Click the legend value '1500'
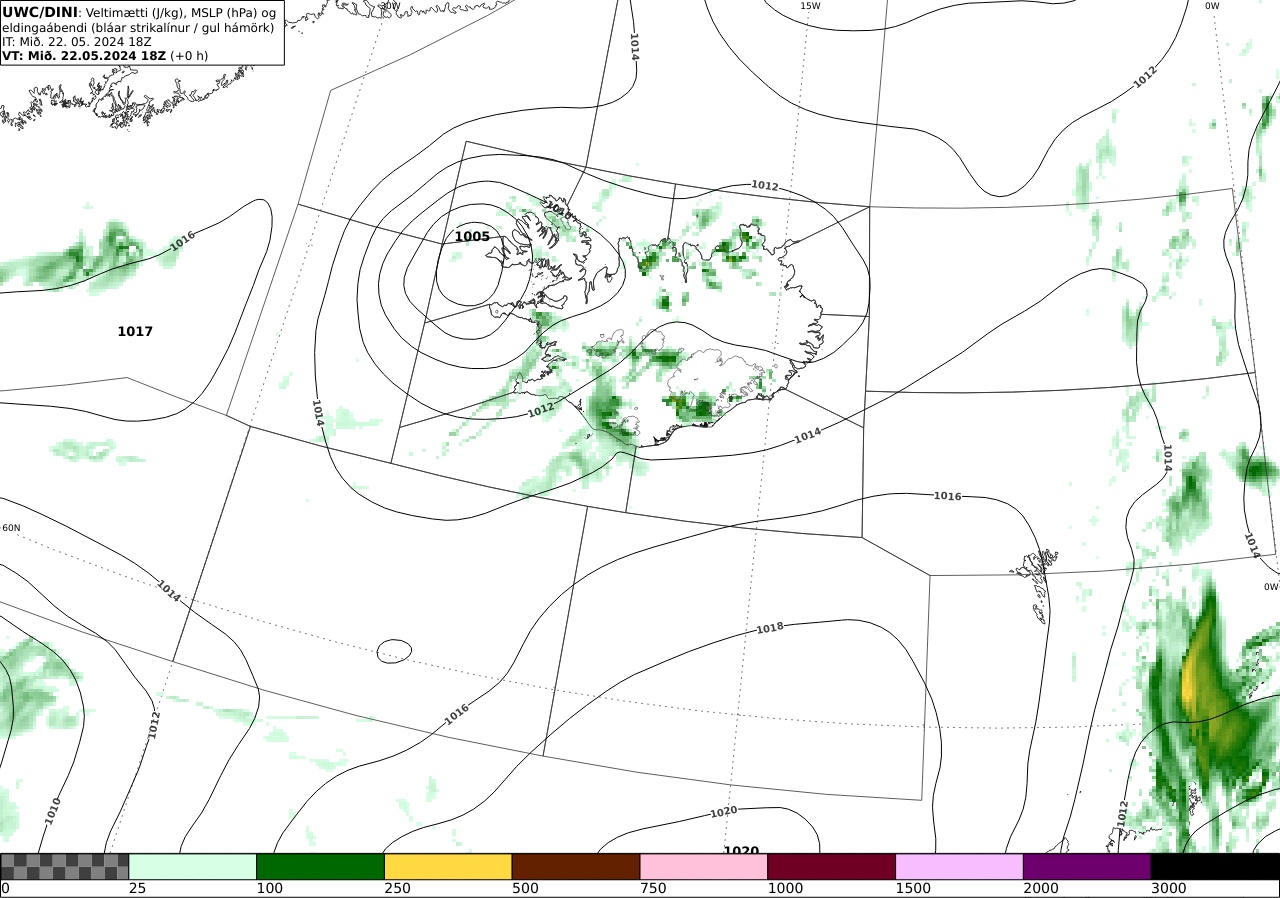Image resolution: width=1280 pixels, height=898 pixels. (913, 888)
